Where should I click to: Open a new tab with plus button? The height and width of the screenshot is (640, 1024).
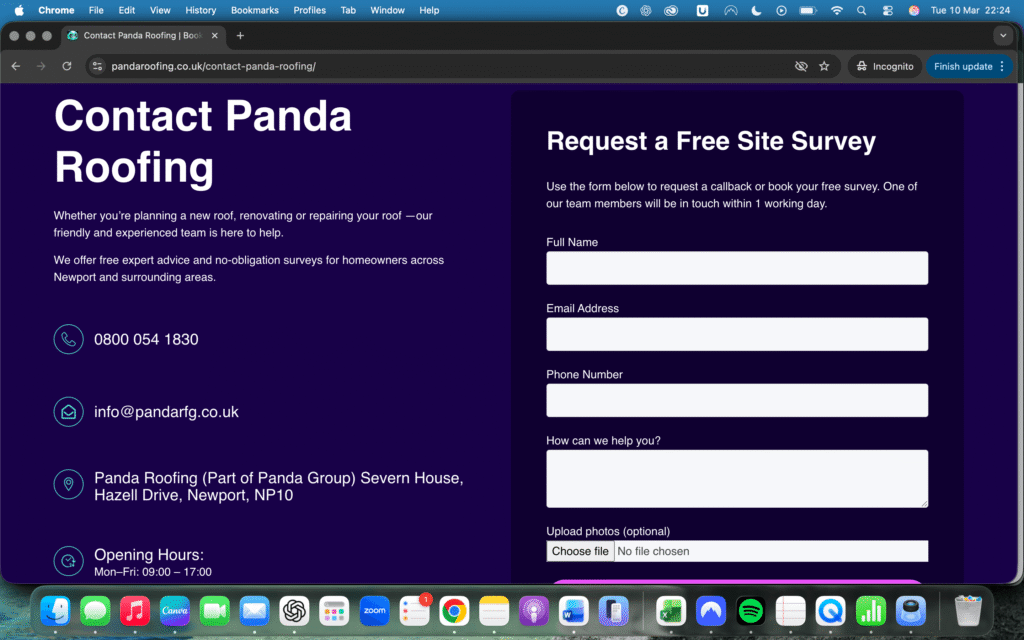point(240,35)
